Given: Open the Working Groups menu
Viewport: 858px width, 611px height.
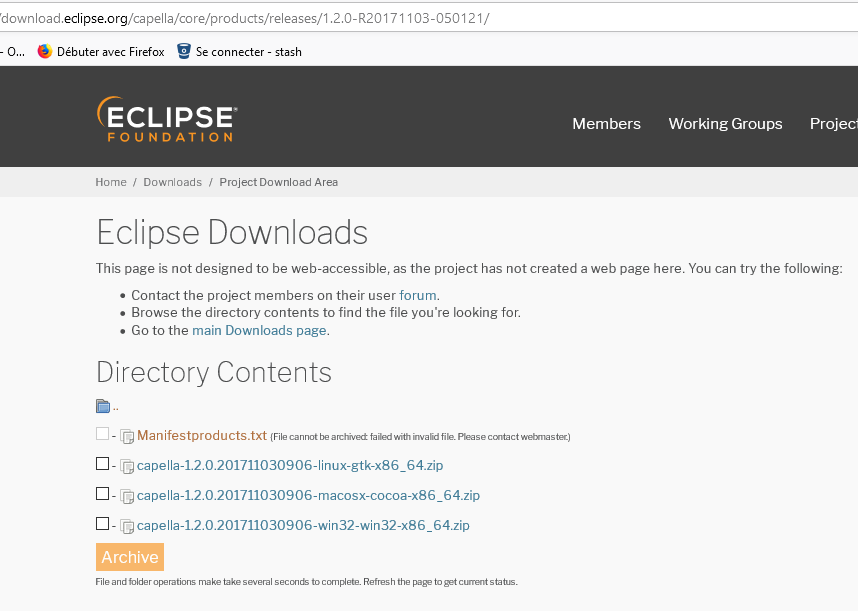Looking at the screenshot, I should [725, 124].
